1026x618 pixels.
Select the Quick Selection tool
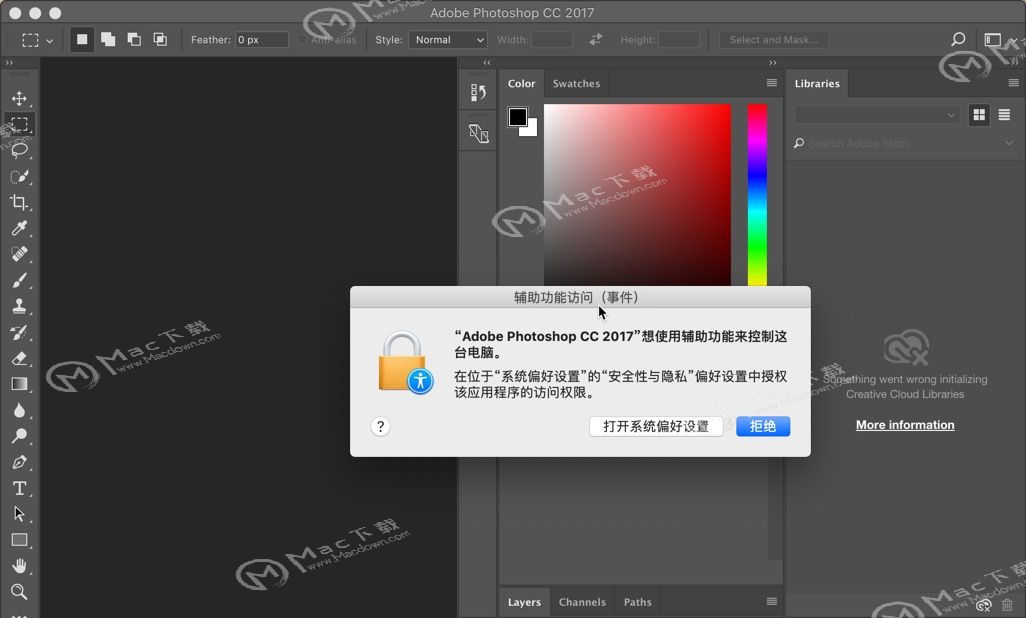point(19,176)
